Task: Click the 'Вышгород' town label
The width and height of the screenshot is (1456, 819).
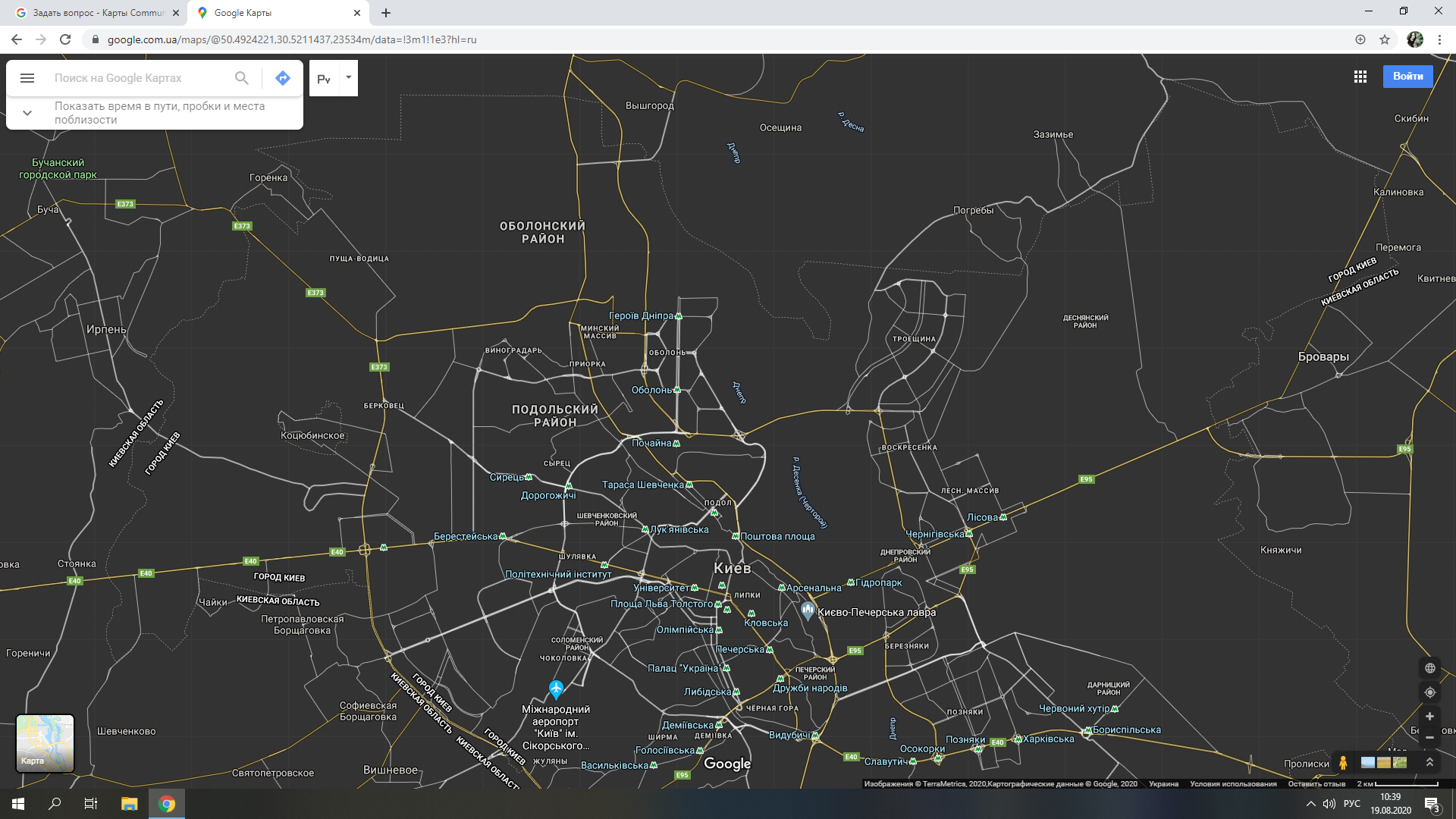Action: [x=650, y=105]
